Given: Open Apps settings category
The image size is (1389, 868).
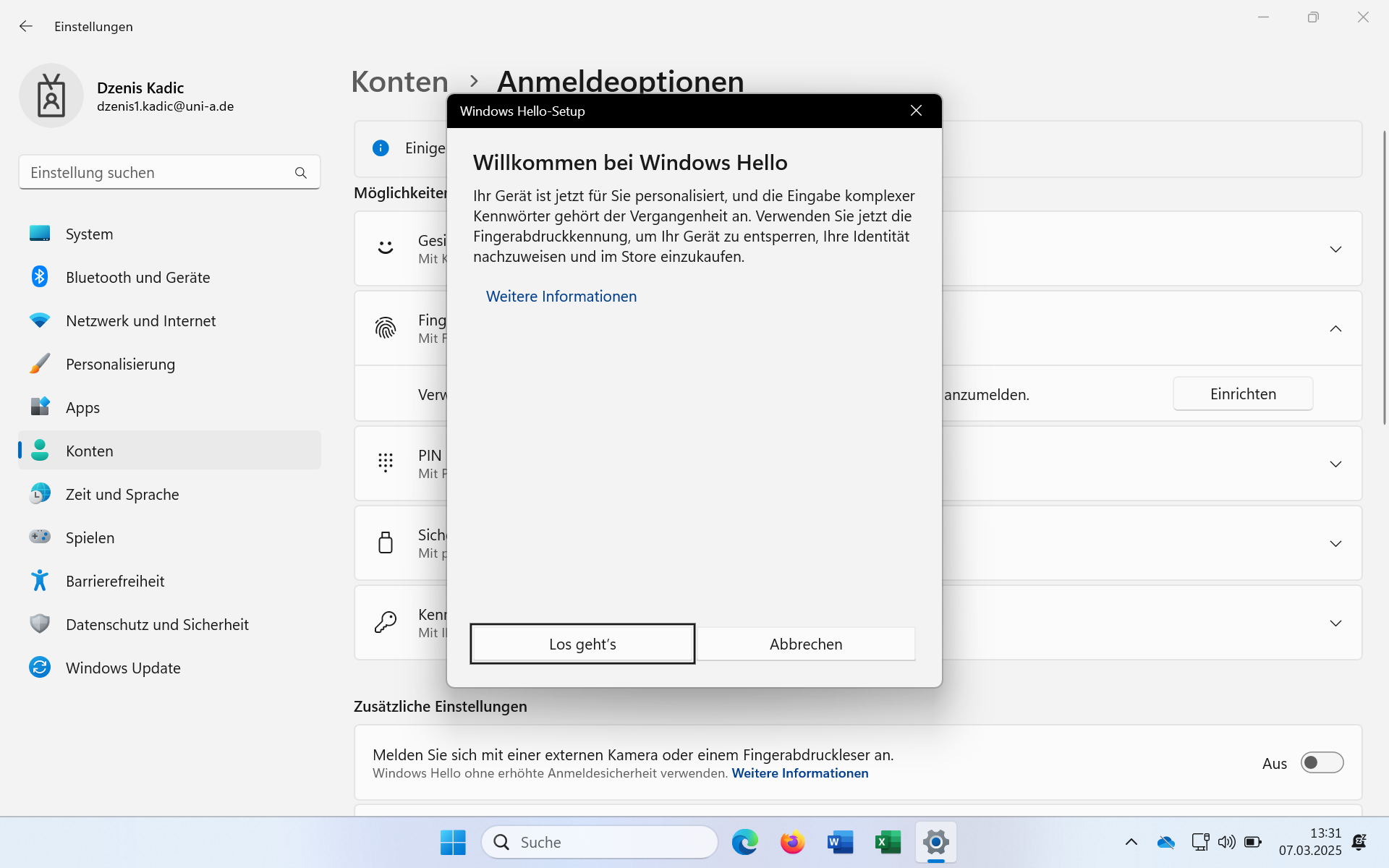Looking at the screenshot, I should point(169,407).
